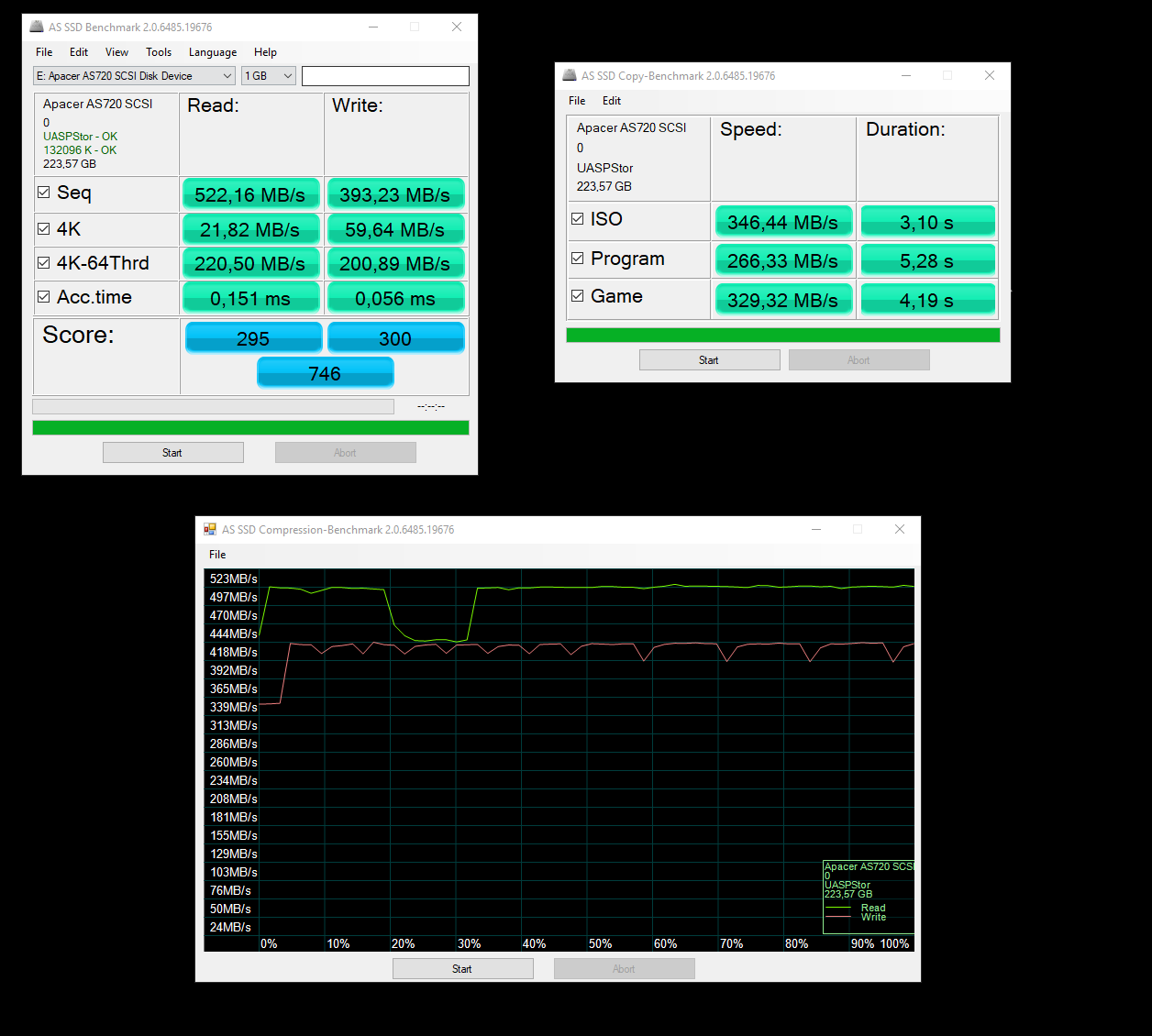
Task: Click the ISO duration 3,10 s
Action: point(928,222)
